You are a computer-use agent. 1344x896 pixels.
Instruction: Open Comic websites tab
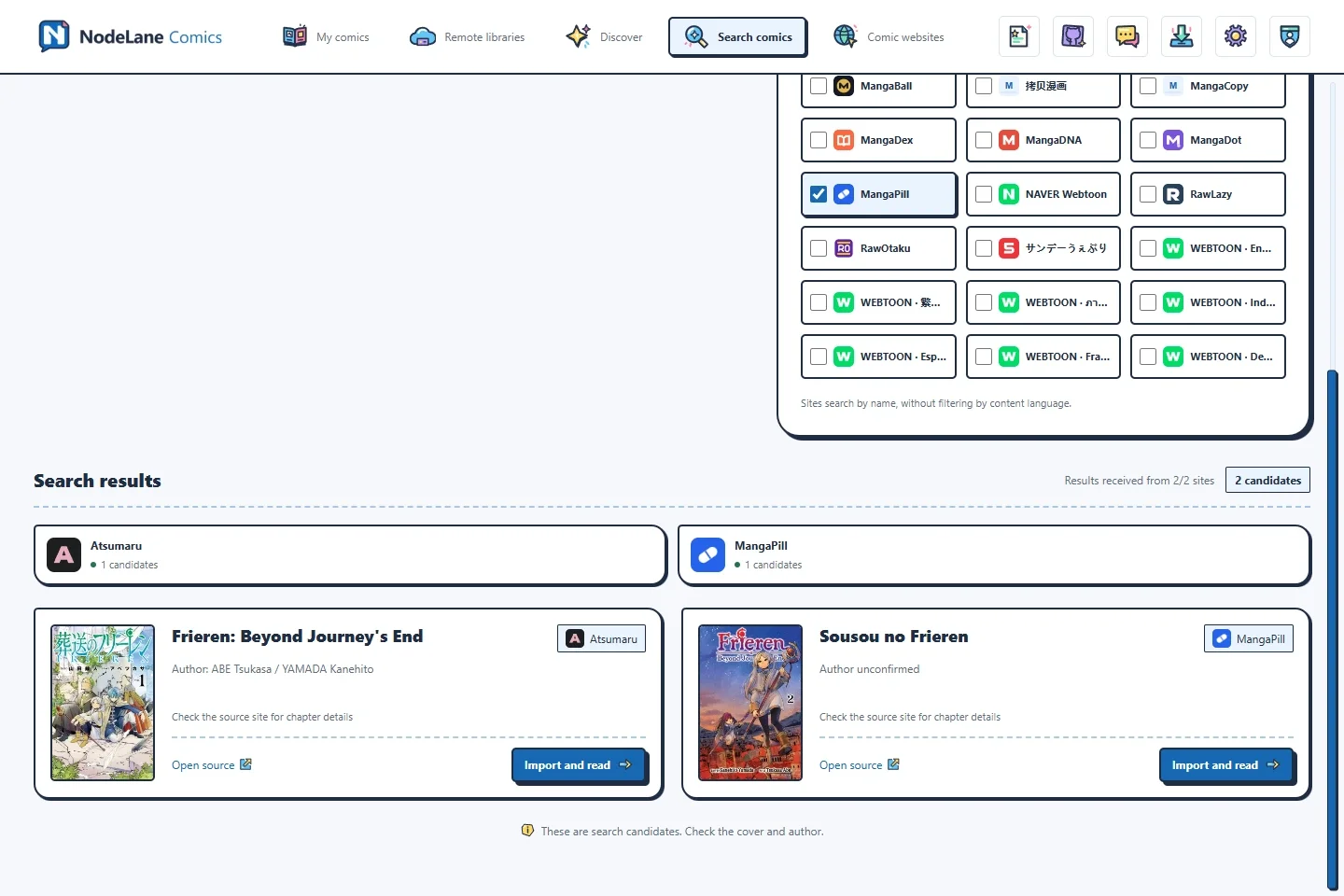click(889, 36)
